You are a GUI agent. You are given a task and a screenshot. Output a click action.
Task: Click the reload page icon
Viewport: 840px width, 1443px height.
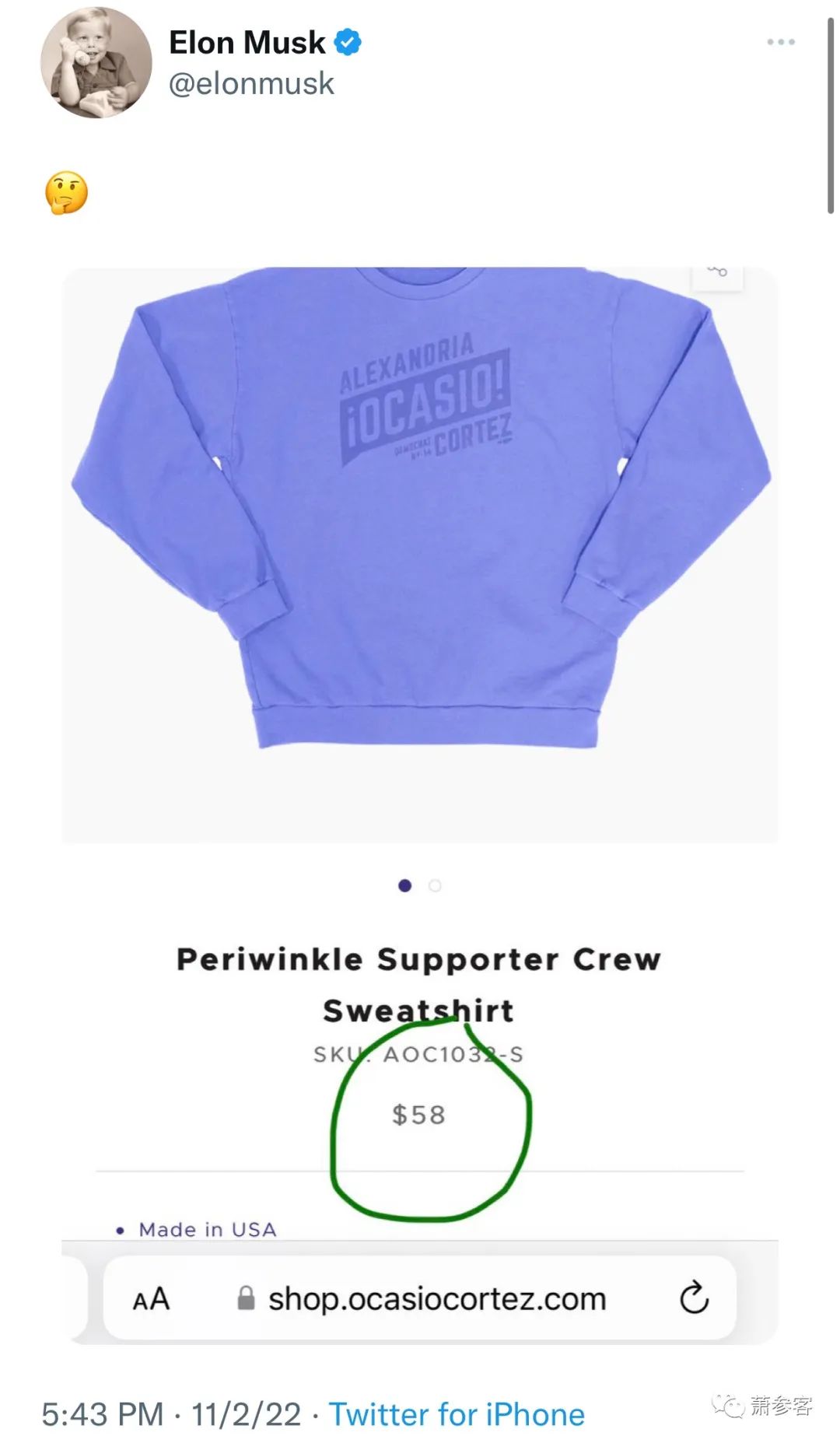[x=694, y=1297]
